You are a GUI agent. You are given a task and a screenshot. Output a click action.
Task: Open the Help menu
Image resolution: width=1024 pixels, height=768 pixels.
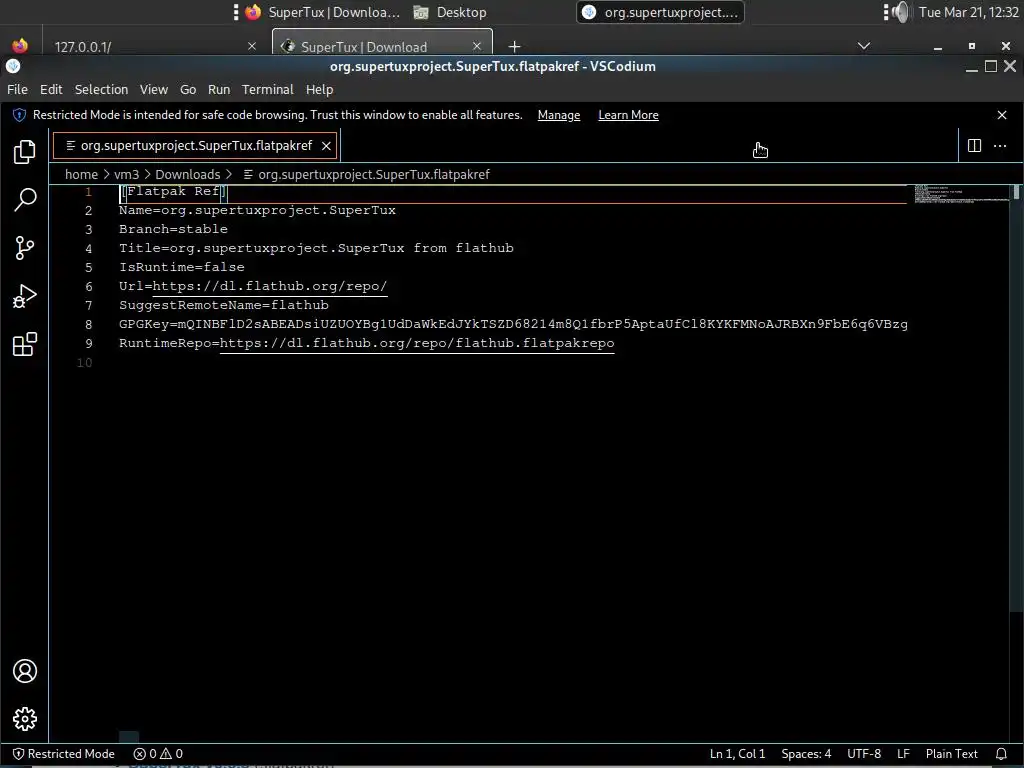click(319, 89)
